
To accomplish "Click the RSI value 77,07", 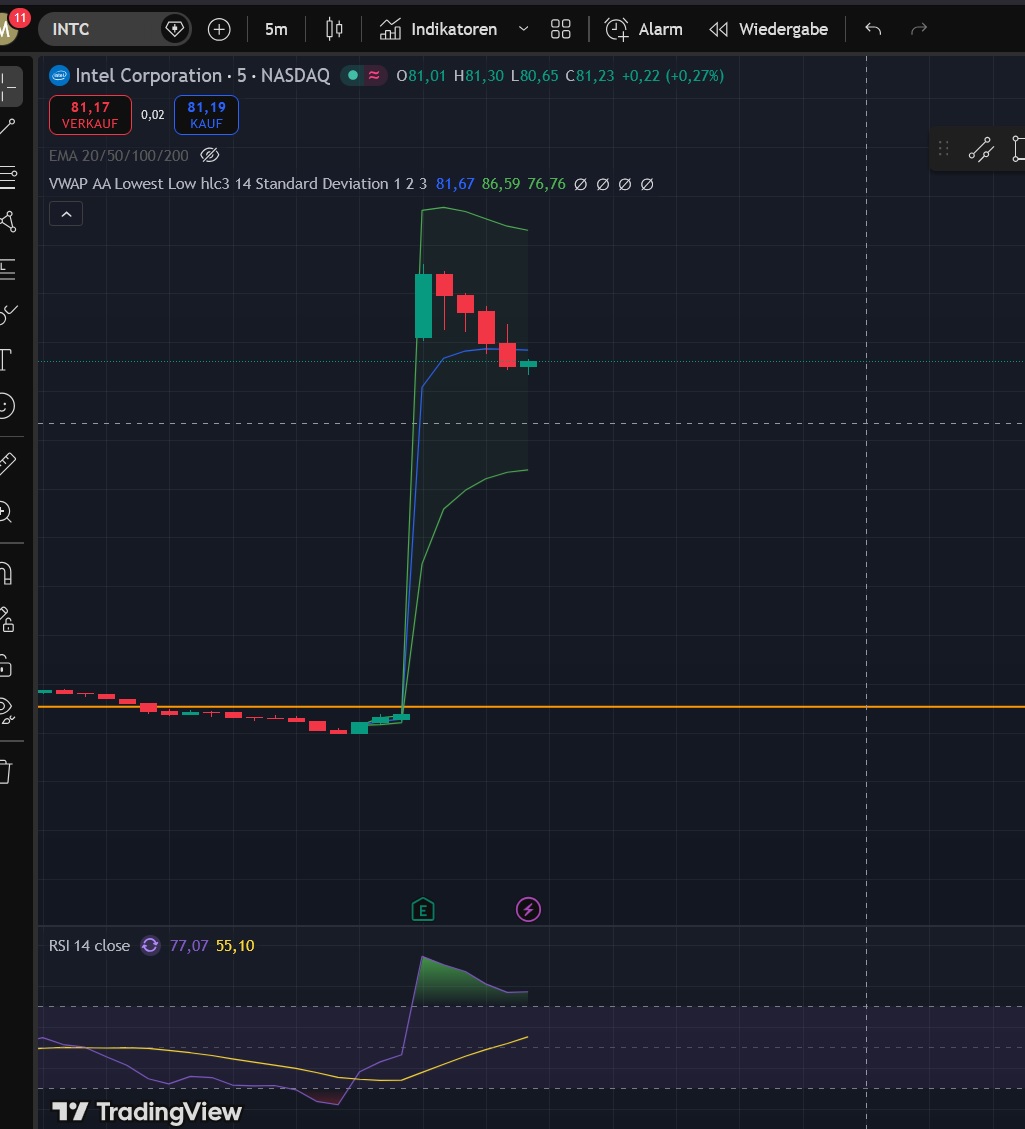I will [189, 946].
